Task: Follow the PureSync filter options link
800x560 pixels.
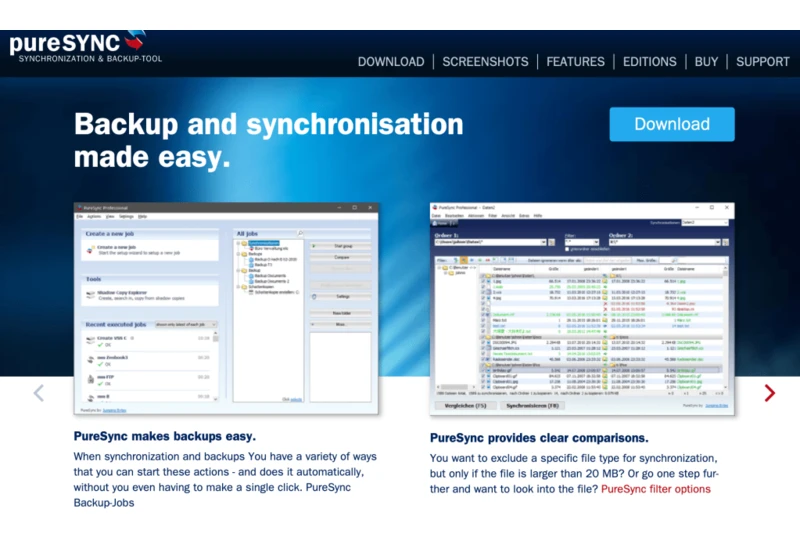Action: [656, 489]
